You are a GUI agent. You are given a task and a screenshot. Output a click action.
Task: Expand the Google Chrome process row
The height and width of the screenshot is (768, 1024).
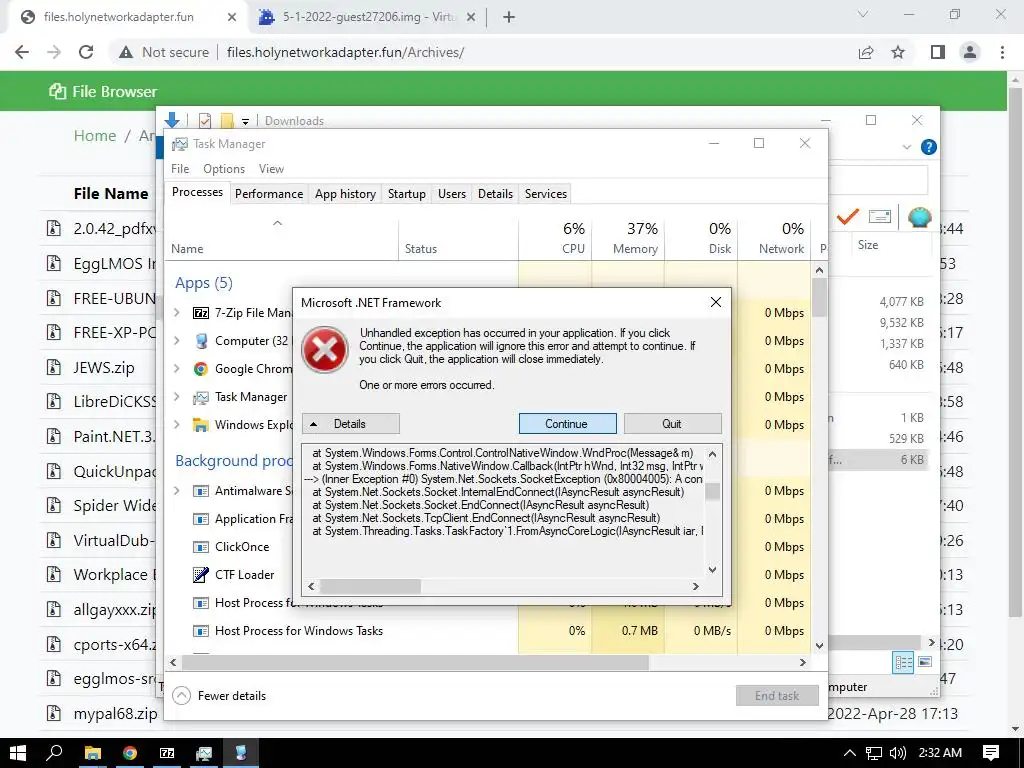point(176,368)
